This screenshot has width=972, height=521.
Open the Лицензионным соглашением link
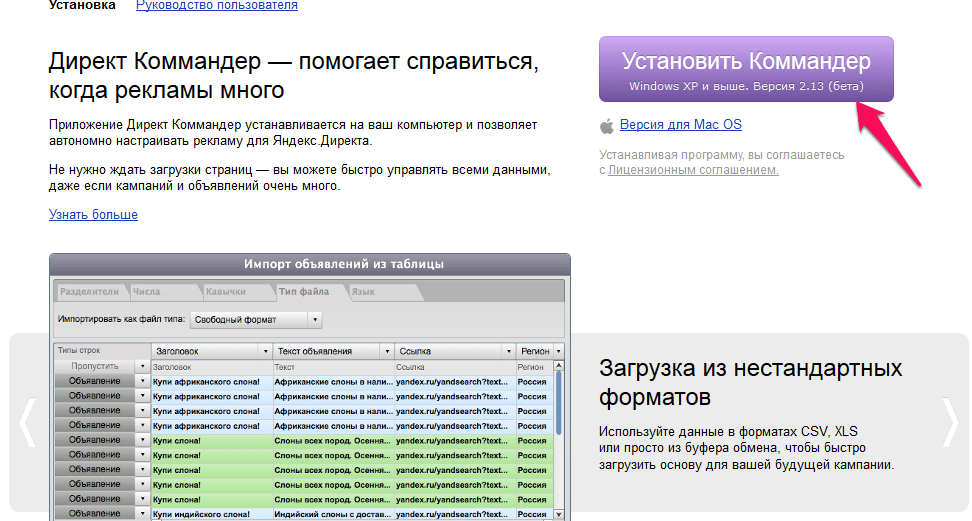point(693,170)
